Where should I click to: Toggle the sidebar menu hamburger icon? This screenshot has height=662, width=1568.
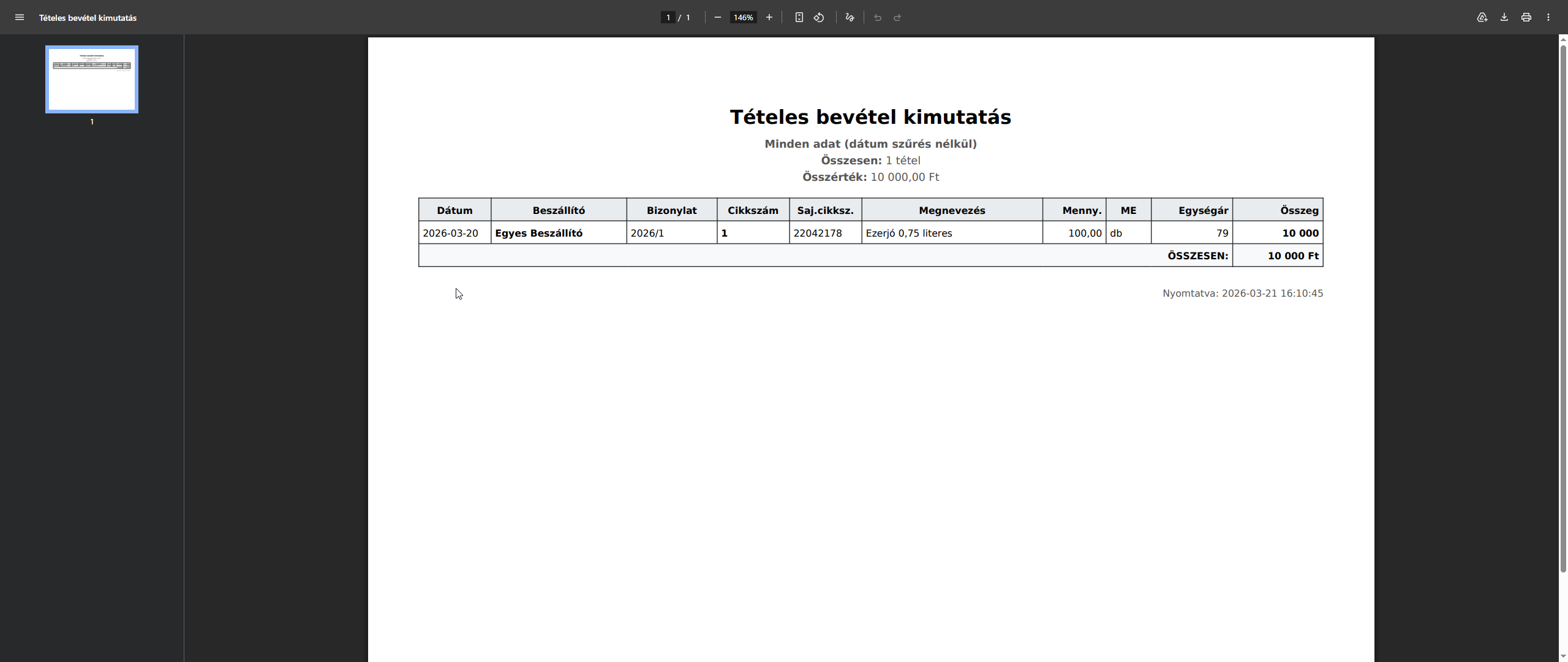click(20, 18)
